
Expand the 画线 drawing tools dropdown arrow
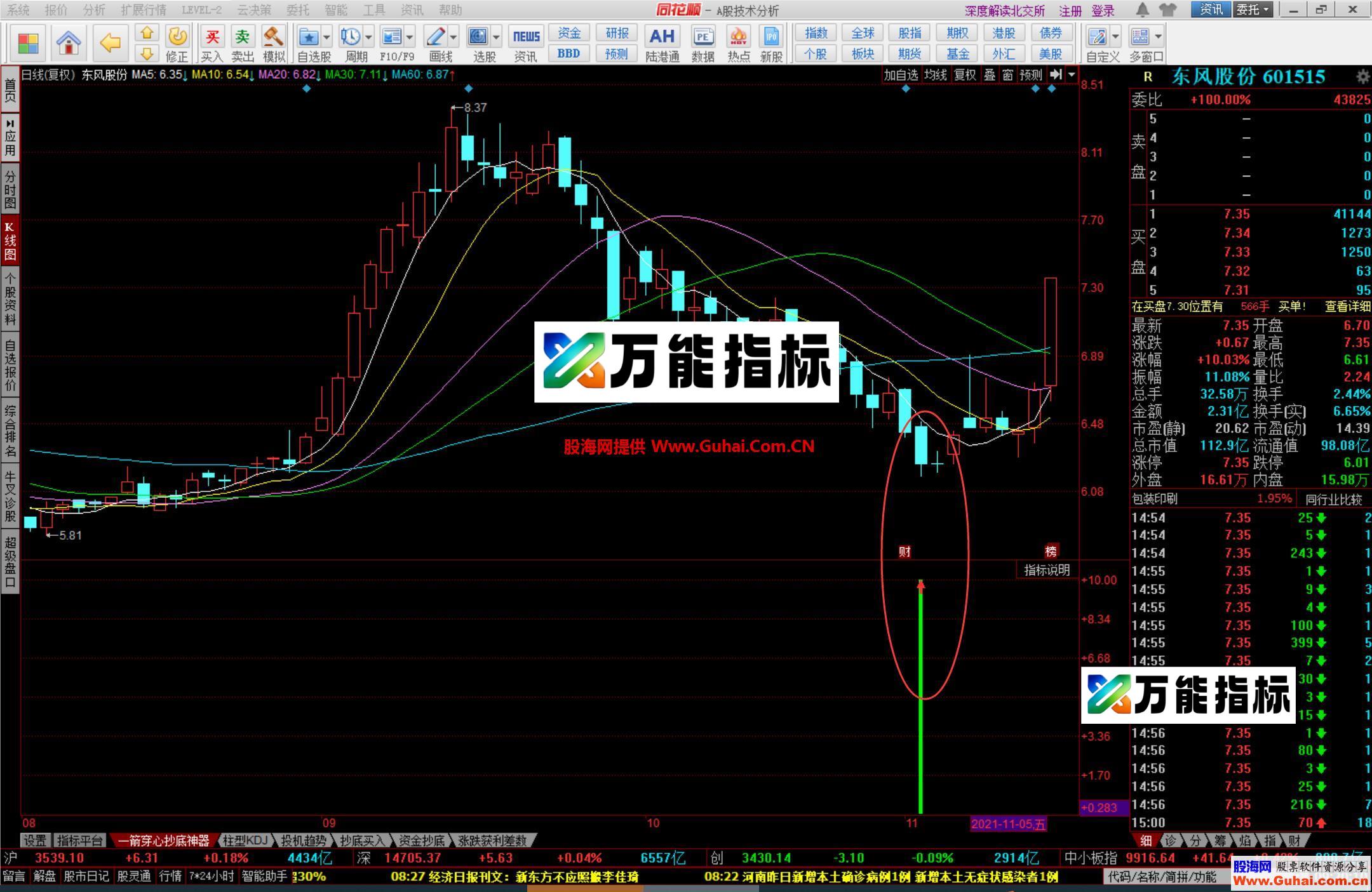coord(454,37)
